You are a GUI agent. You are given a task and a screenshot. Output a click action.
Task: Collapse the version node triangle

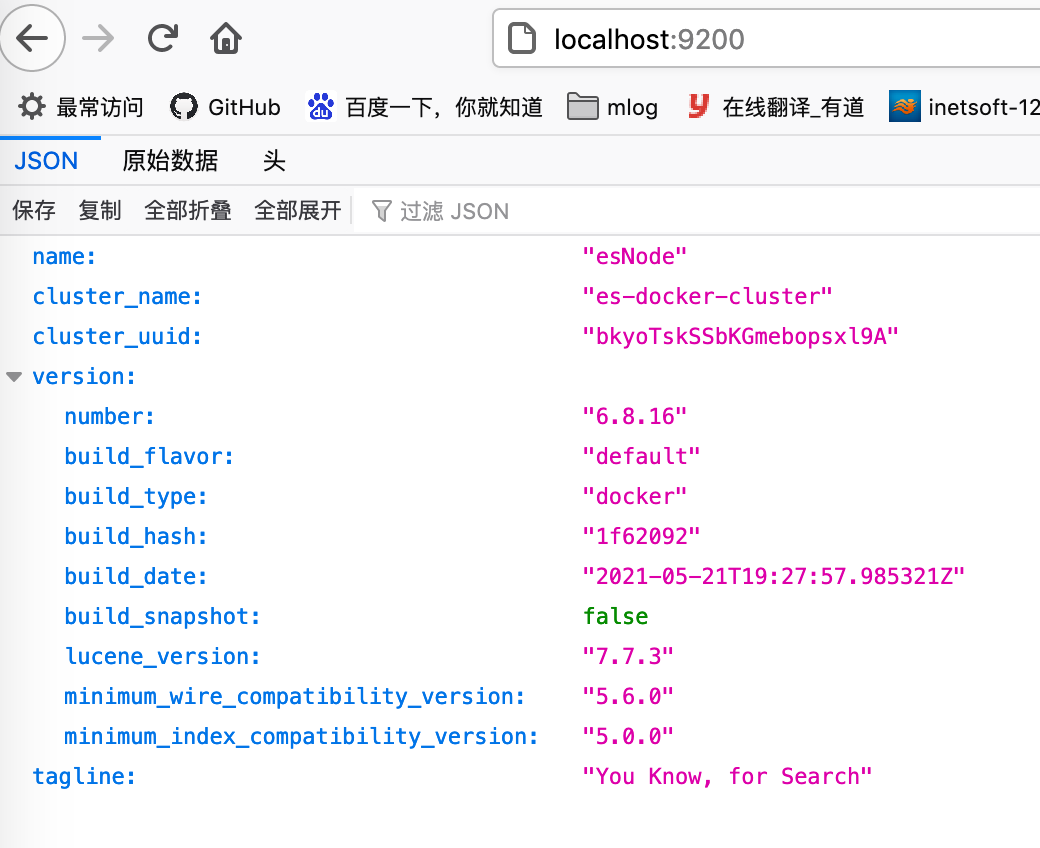point(14,377)
